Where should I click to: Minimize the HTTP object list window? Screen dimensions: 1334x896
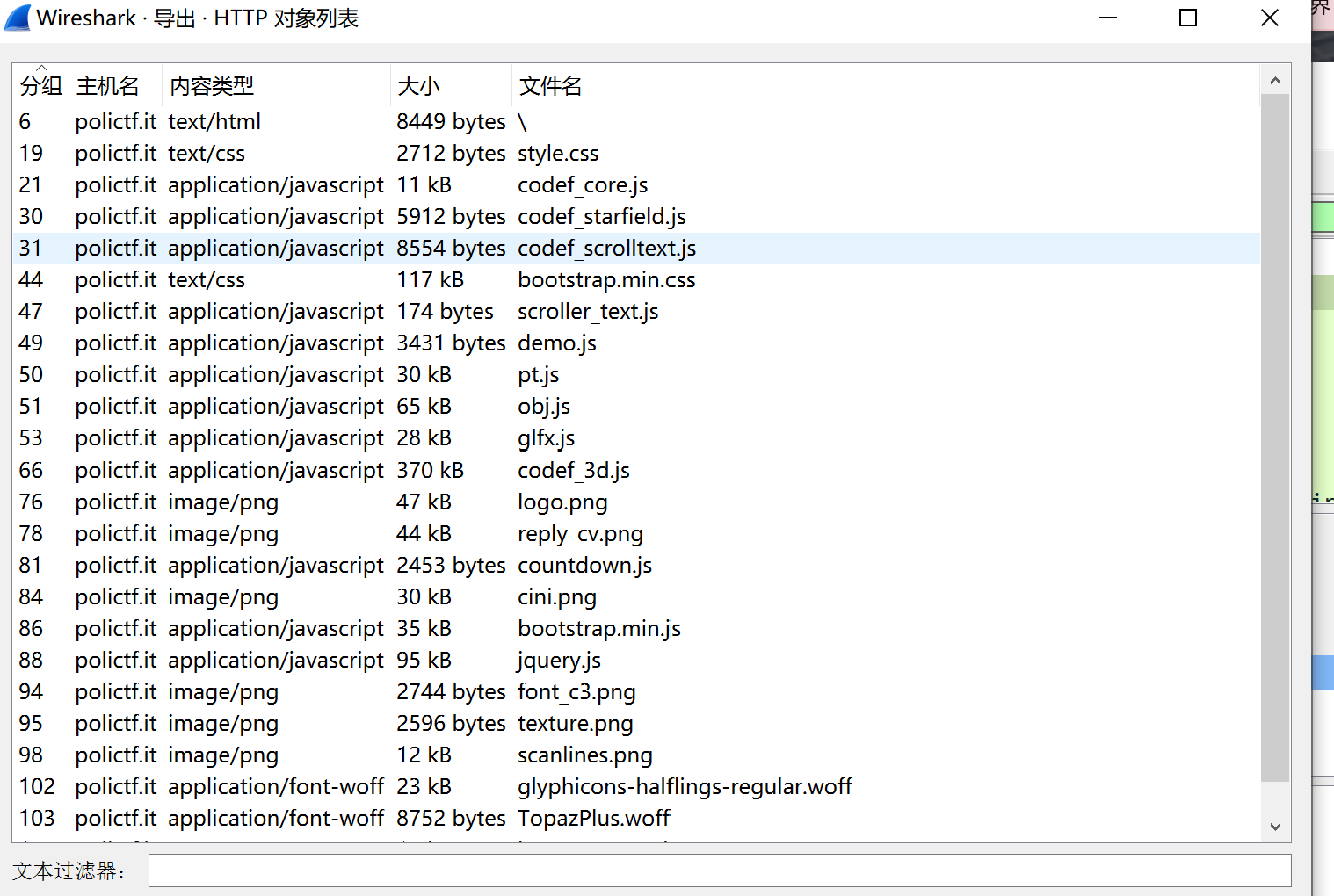point(1108,18)
